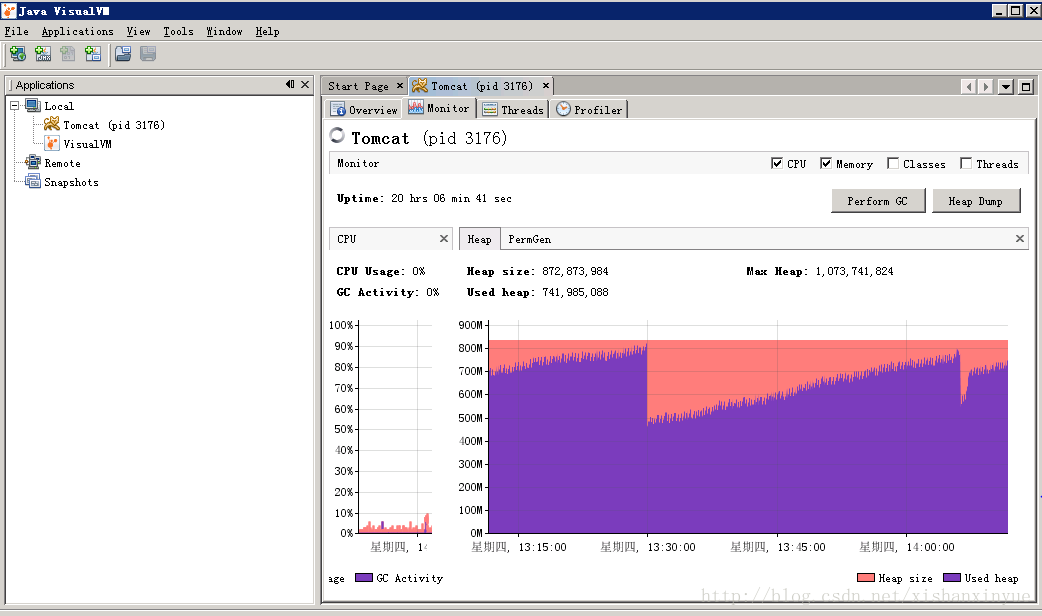Click Load Snapshot toolbar icon
The width and height of the screenshot is (1042, 616).
point(123,54)
